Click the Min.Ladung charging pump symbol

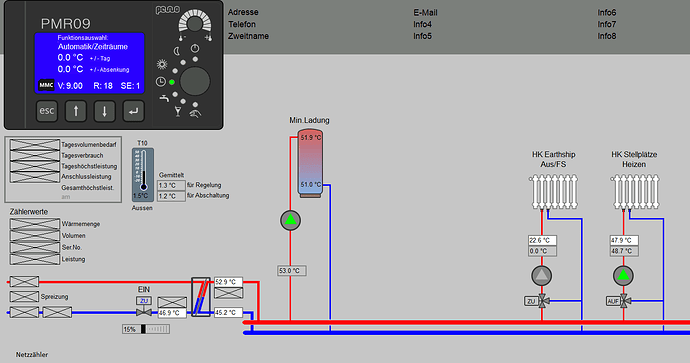pos(290,220)
